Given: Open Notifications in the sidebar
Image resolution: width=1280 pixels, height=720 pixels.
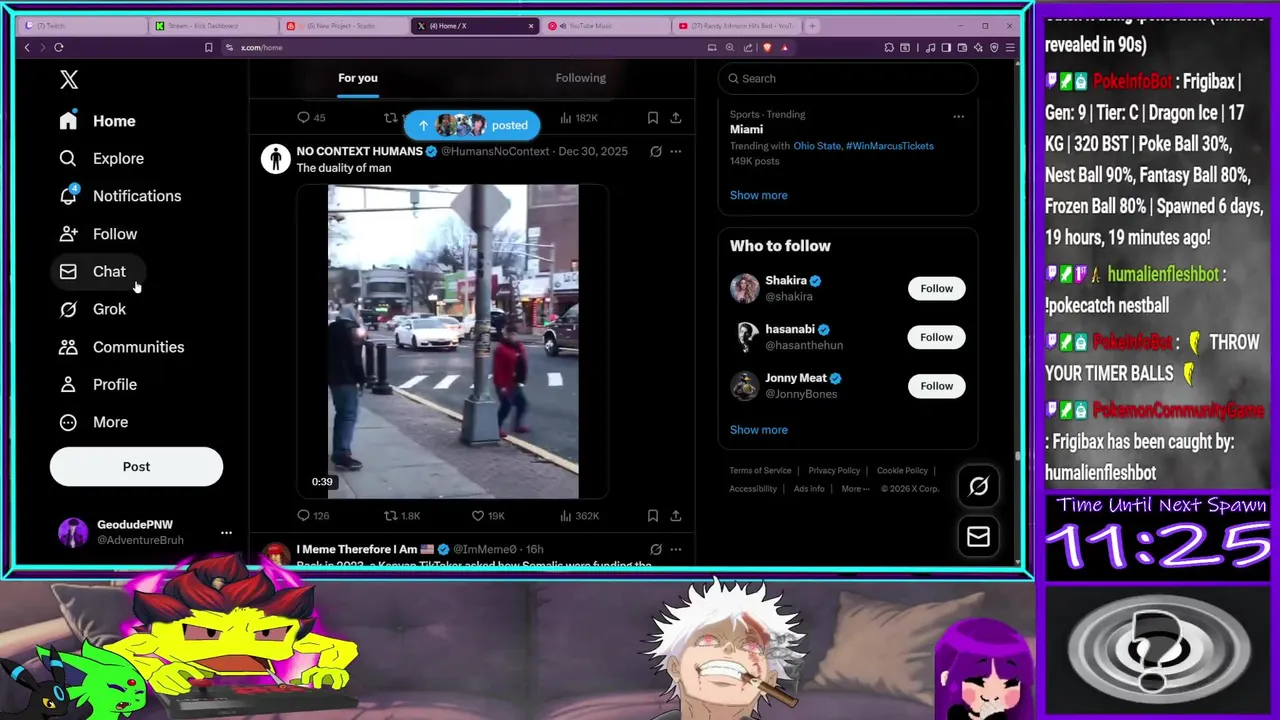Looking at the screenshot, I should click(x=119, y=196).
